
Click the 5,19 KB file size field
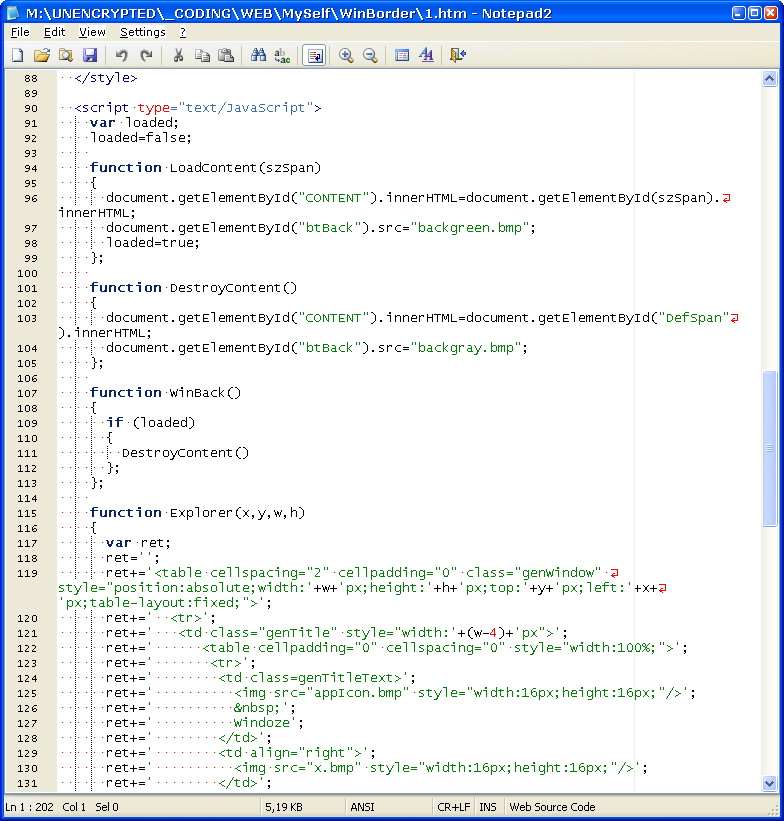284,807
